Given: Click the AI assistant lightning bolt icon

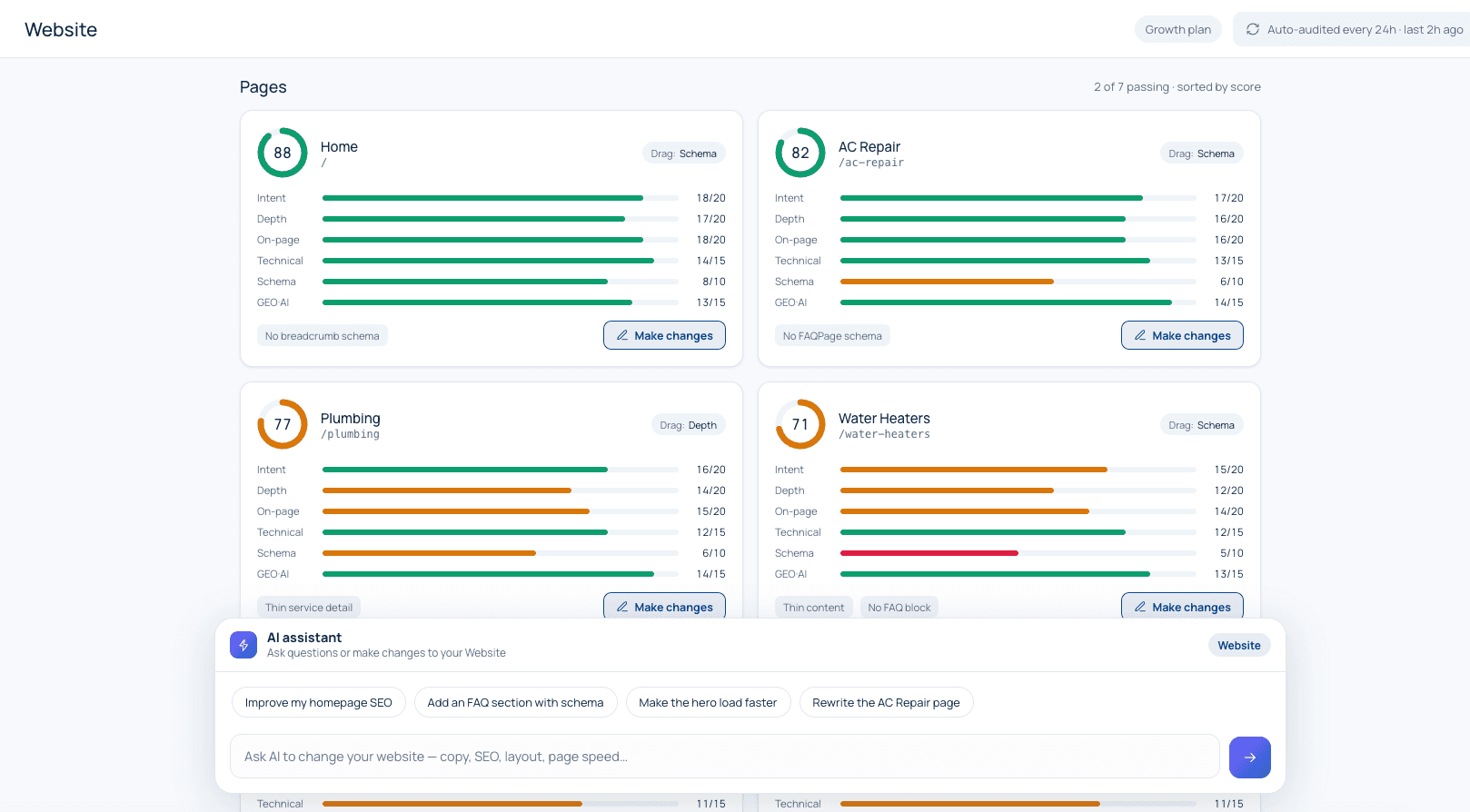Looking at the screenshot, I should [x=243, y=645].
